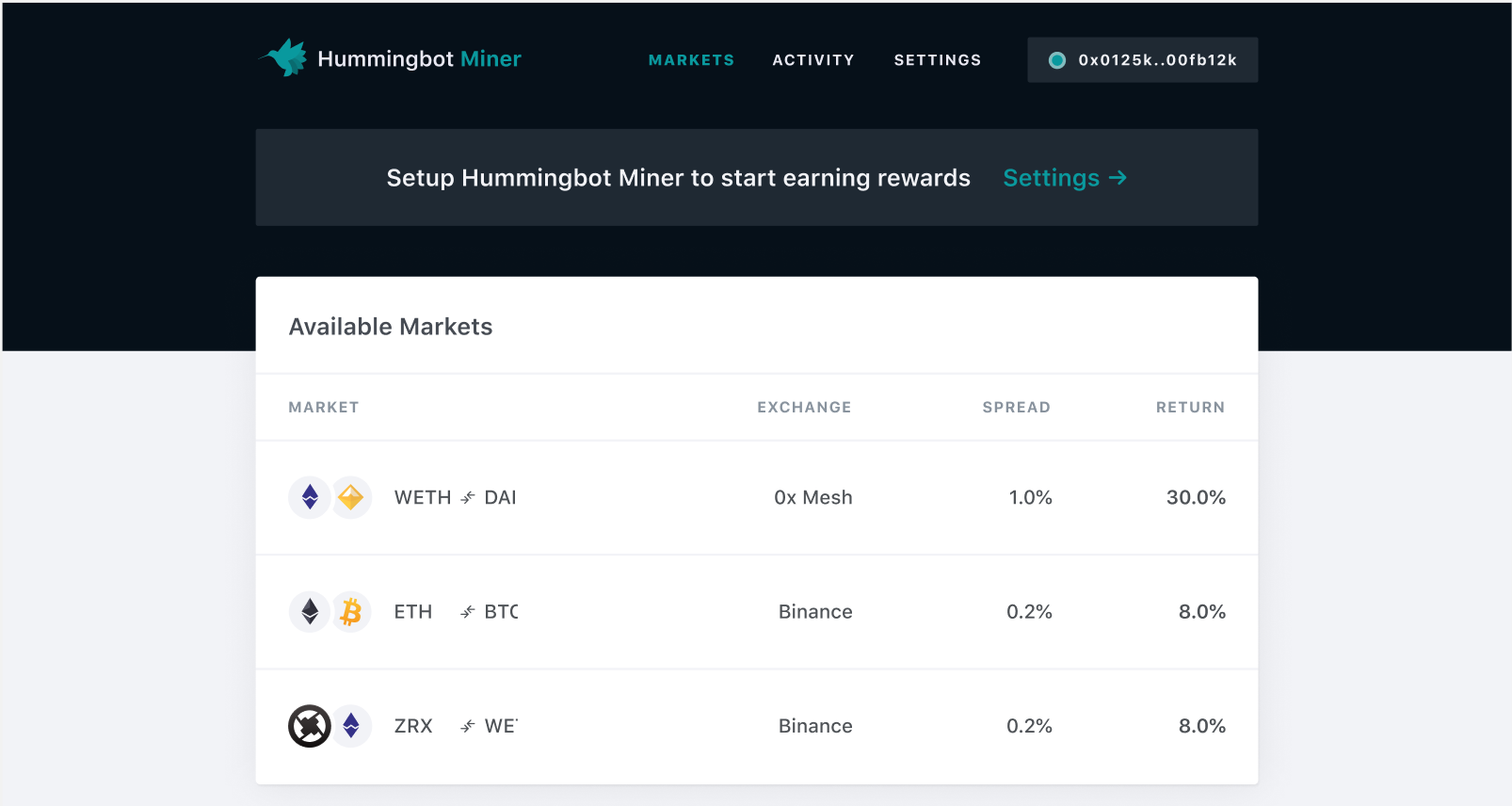Sort by the RETURN column header
This screenshot has height=806, width=1512.
coord(1190,408)
